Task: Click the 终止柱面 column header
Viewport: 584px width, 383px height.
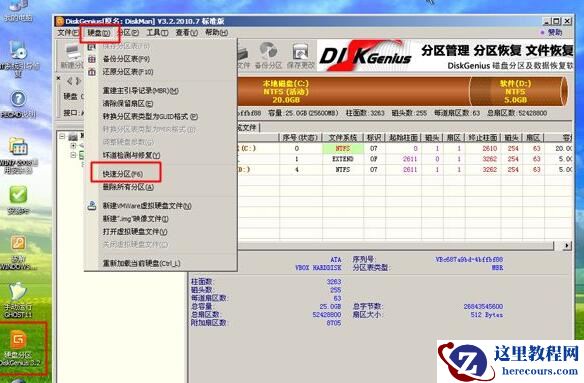Action: click(x=483, y=138)
